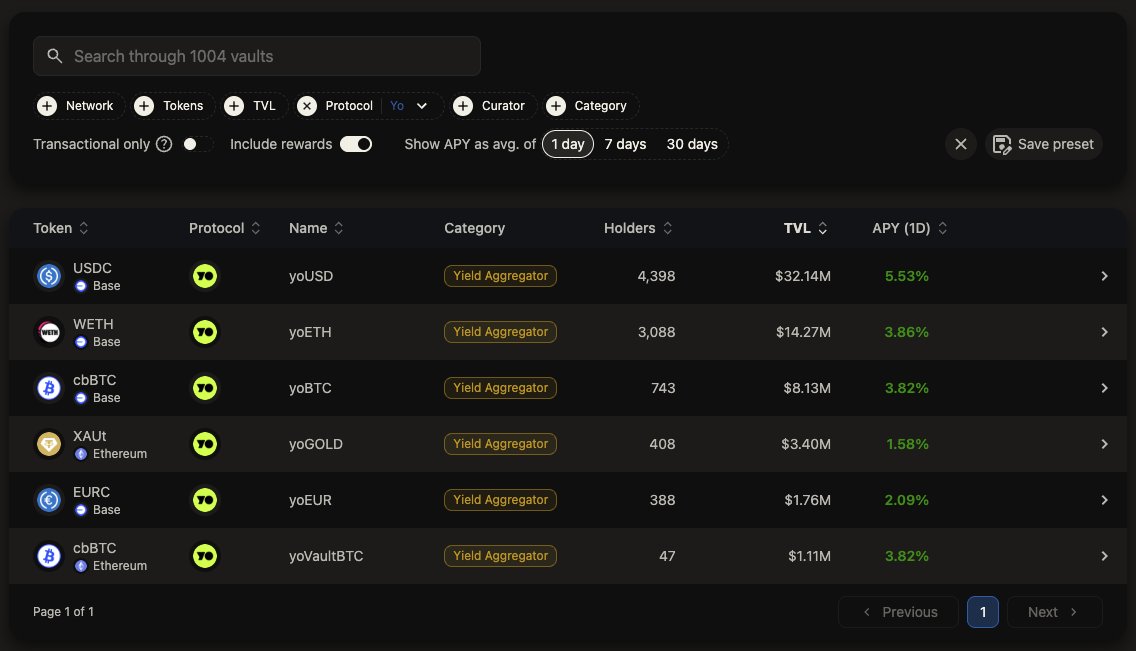Go to Next page

click(1055, 612)
